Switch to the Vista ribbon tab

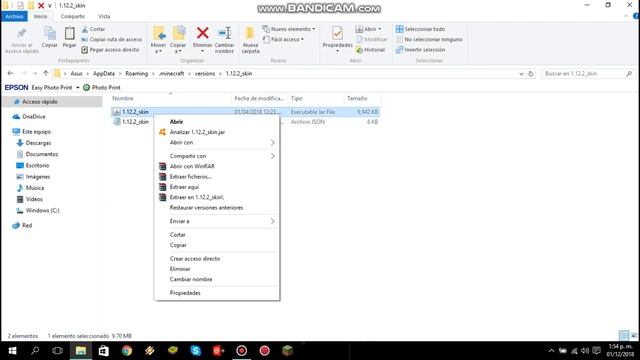click(104, 16)
